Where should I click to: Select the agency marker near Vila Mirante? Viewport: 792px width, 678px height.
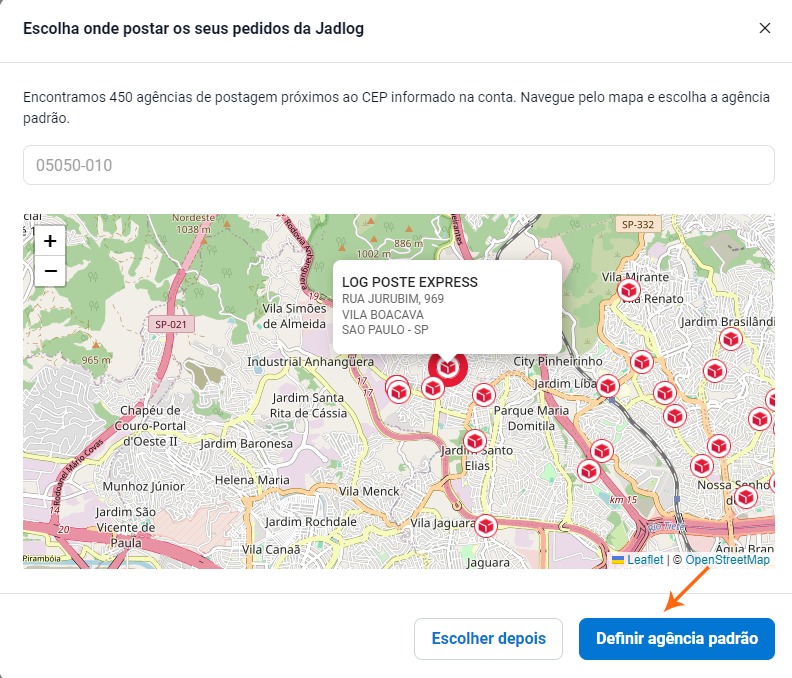[629, 290]
